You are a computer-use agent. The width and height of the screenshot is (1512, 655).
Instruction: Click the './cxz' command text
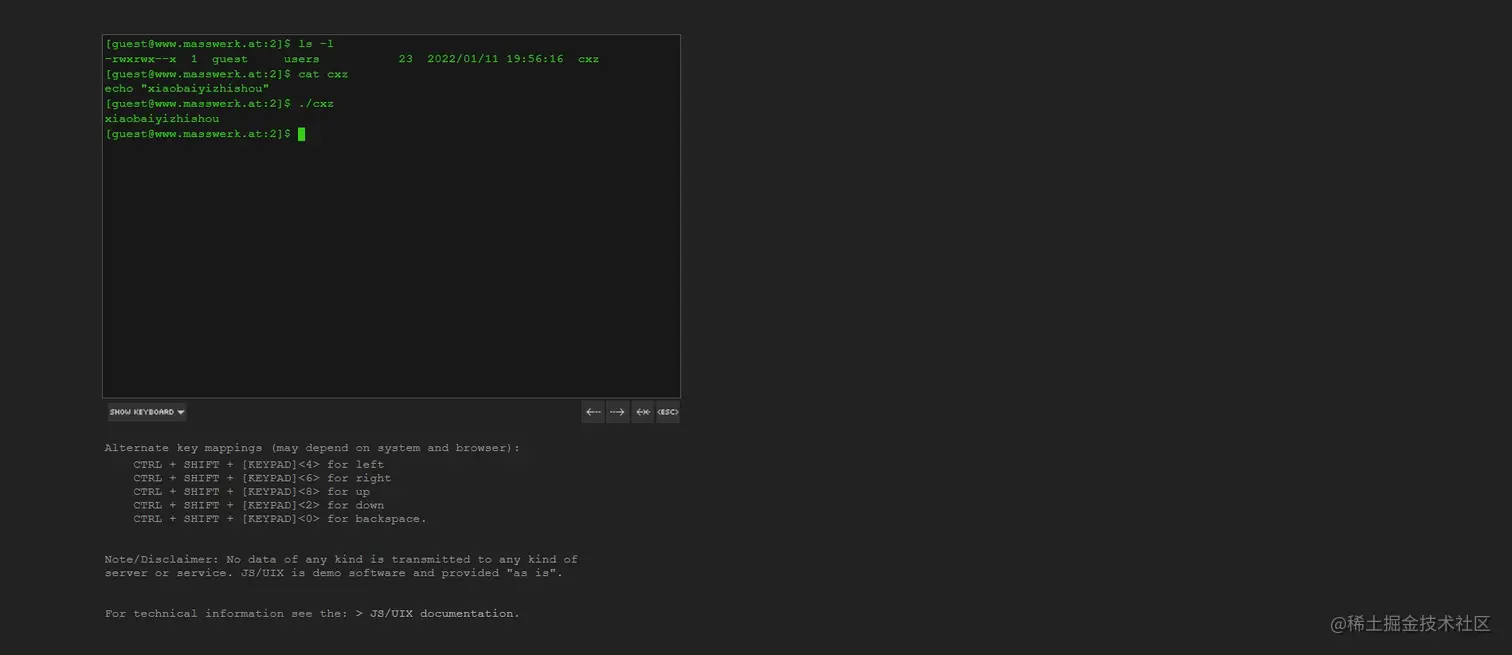(x=316, y=104)
